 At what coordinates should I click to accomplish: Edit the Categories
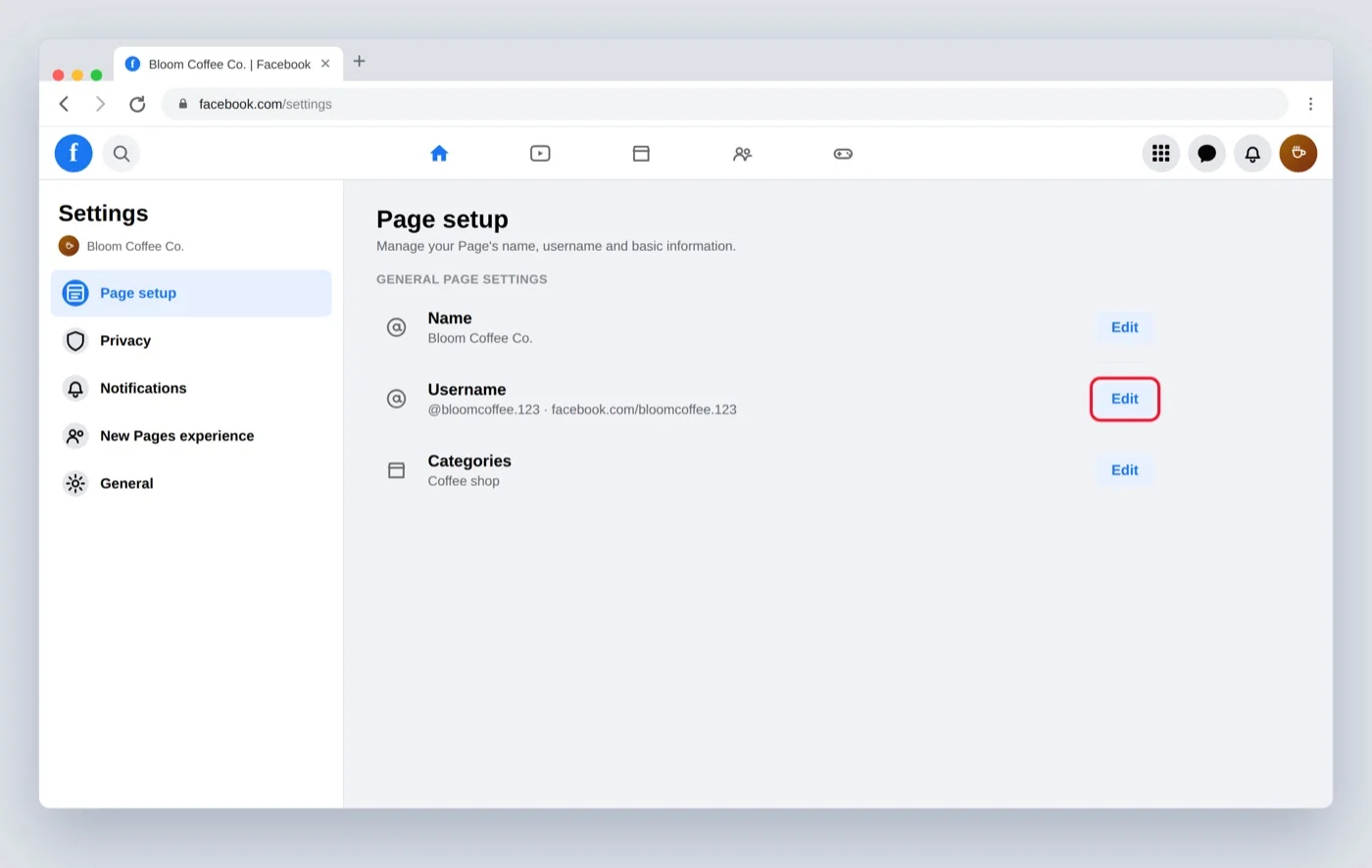click(1124, 470)
